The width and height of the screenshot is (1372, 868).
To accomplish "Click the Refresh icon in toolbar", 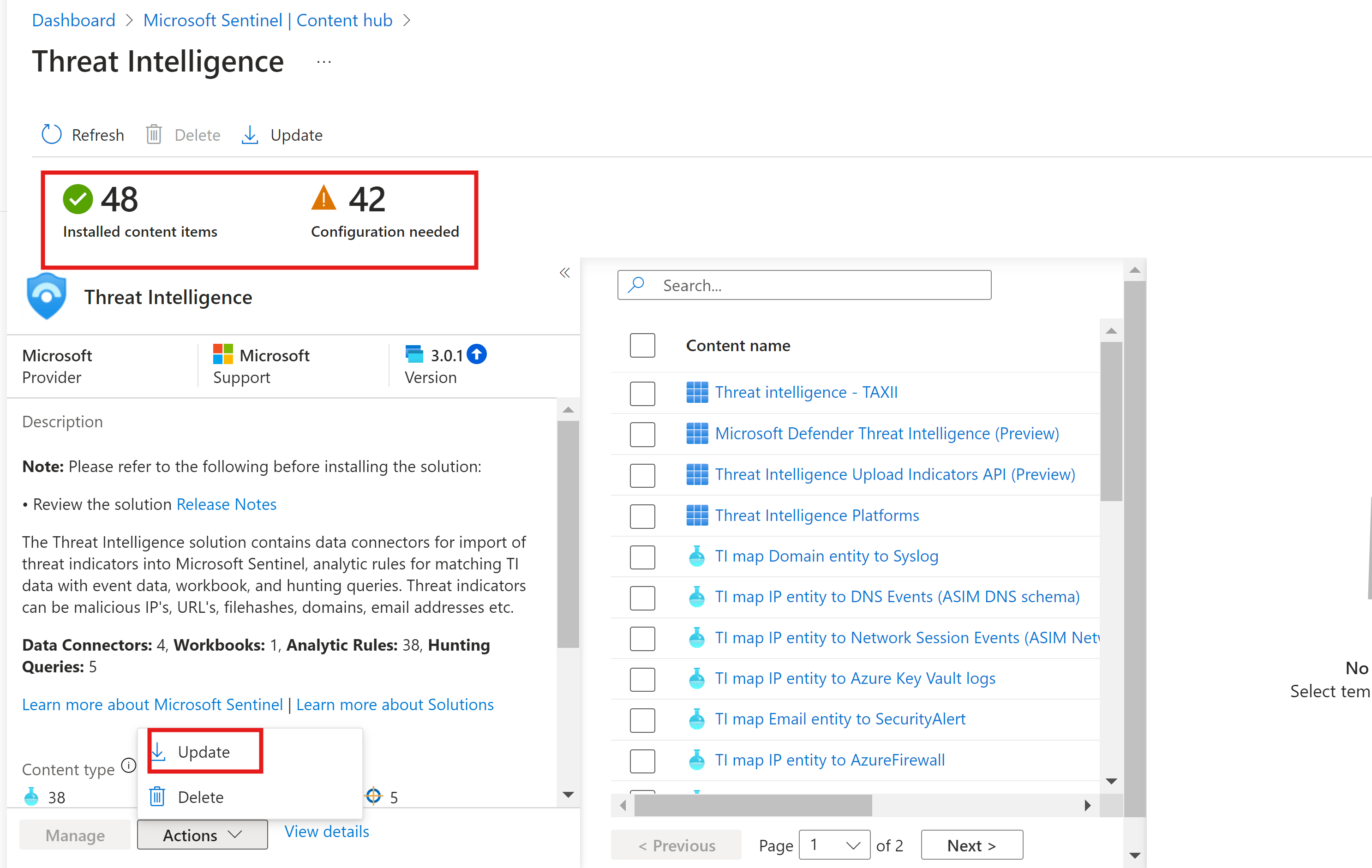I will pos(52,135).
